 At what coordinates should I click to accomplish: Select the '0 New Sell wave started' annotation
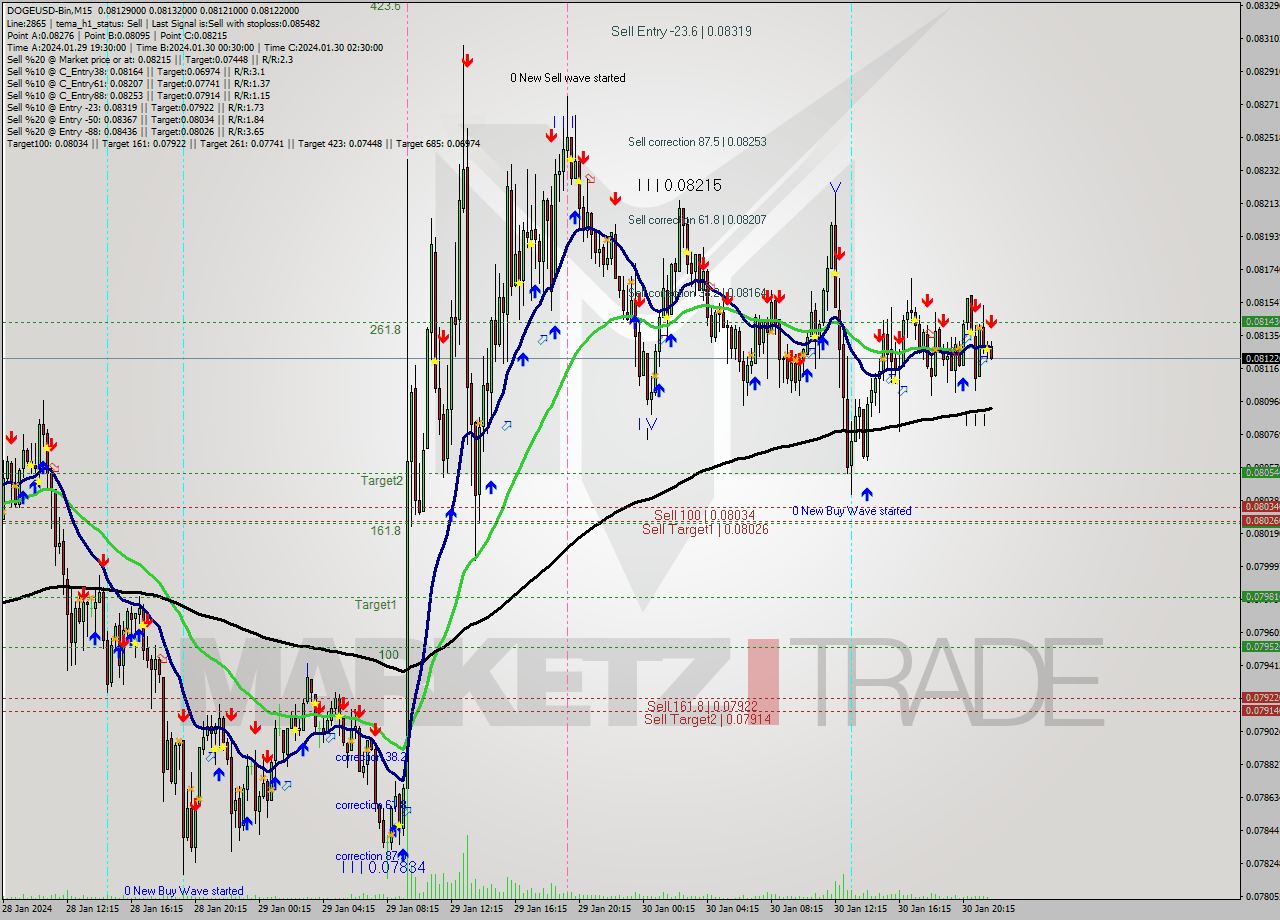pyautogui.click(x=568, y=78)
